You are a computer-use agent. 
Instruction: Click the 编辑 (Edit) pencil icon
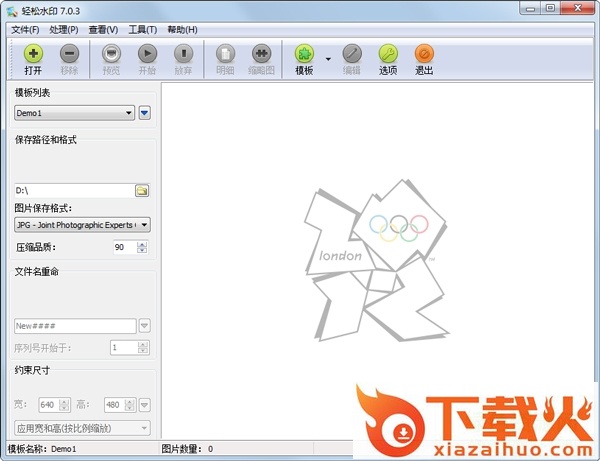(352, 54)
